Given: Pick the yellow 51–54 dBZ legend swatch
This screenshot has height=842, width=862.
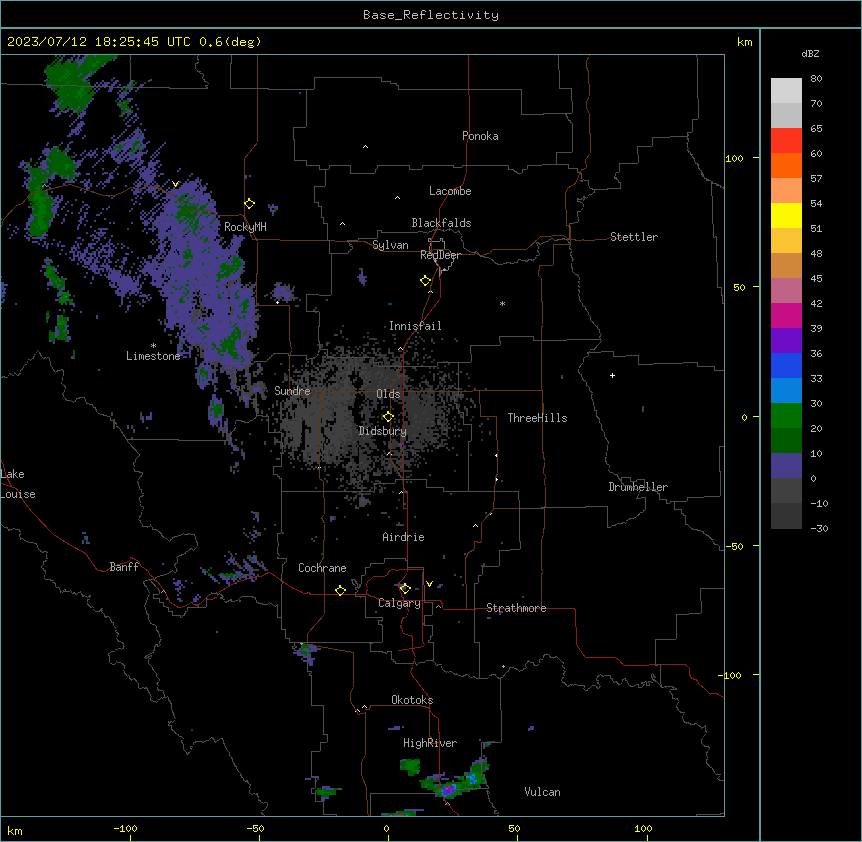Looking at the screenshot, I should click(x=786, y=215).
